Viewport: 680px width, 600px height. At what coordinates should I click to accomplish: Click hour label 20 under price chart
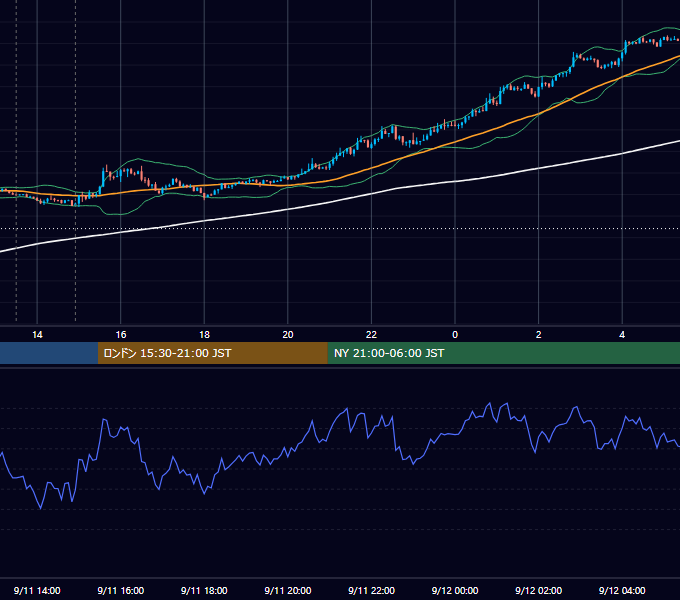[x=288, y=335]
